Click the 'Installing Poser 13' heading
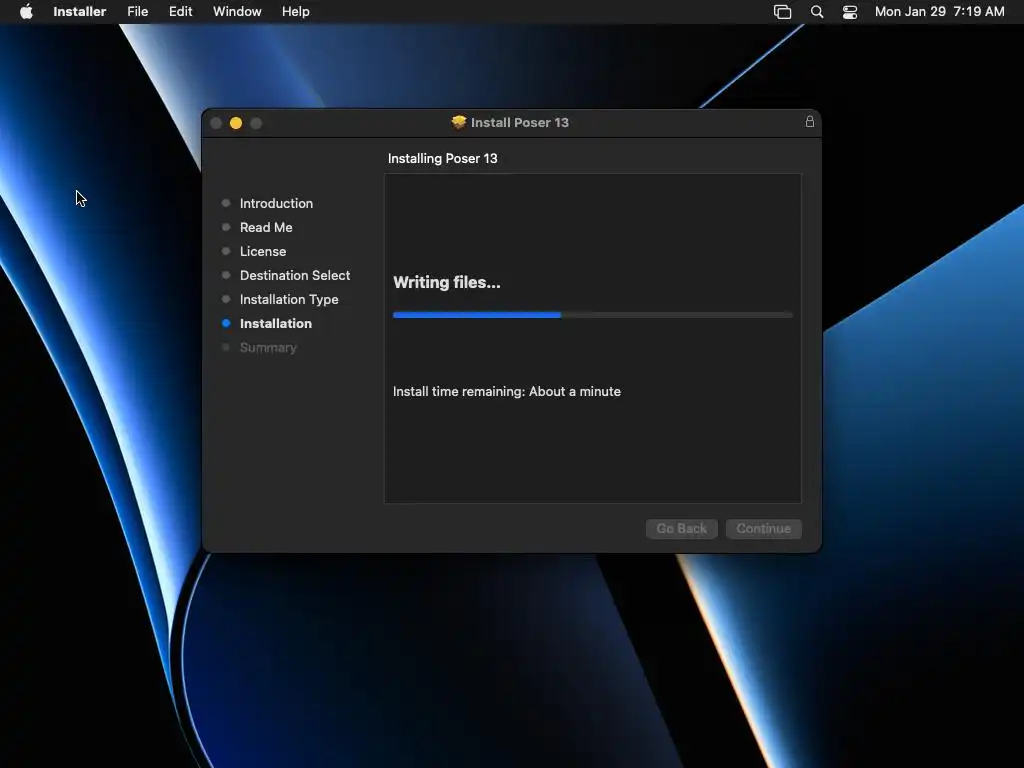 (443, 158)
